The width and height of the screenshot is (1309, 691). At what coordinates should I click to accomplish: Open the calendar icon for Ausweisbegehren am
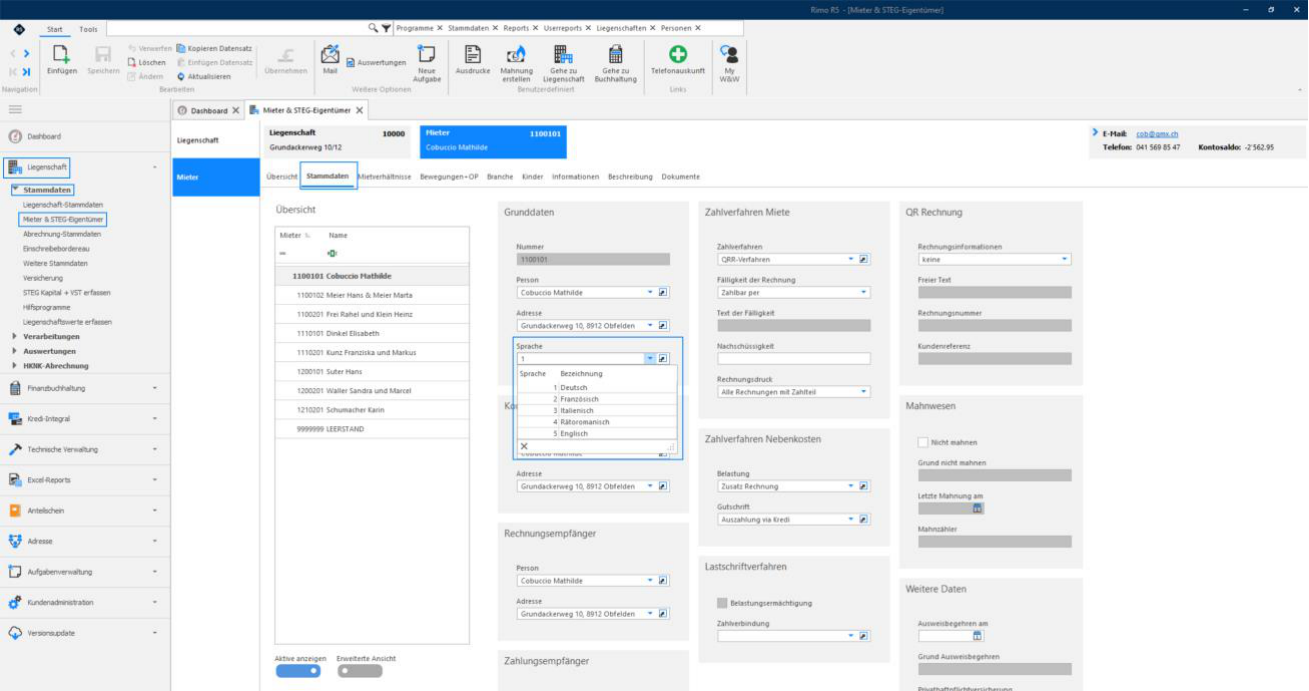click(977, 635)
